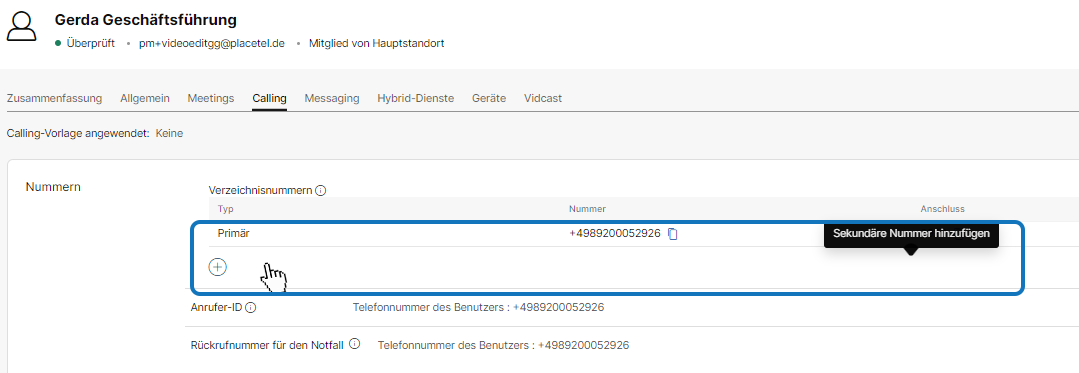The width and height of the screenshot is (1079, 373).
Task: Select the Vidcast tab
Action: pos(543,98)
